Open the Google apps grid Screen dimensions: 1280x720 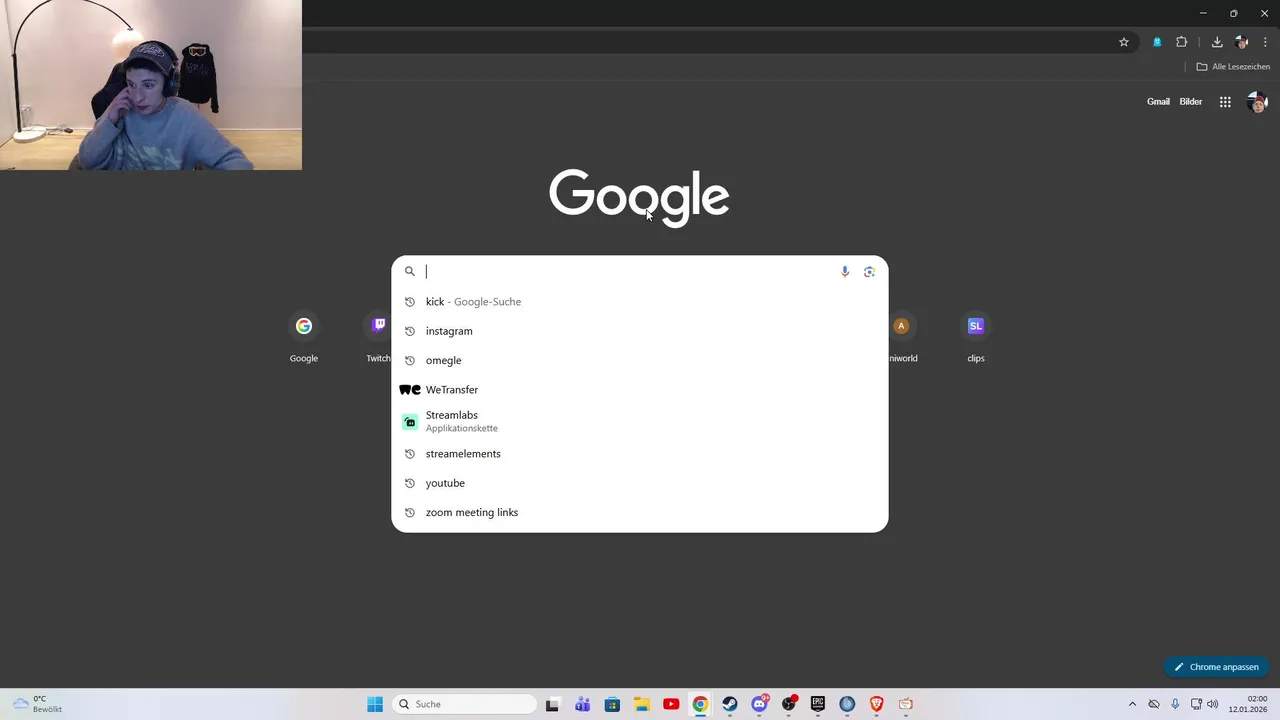(1225, 102)
